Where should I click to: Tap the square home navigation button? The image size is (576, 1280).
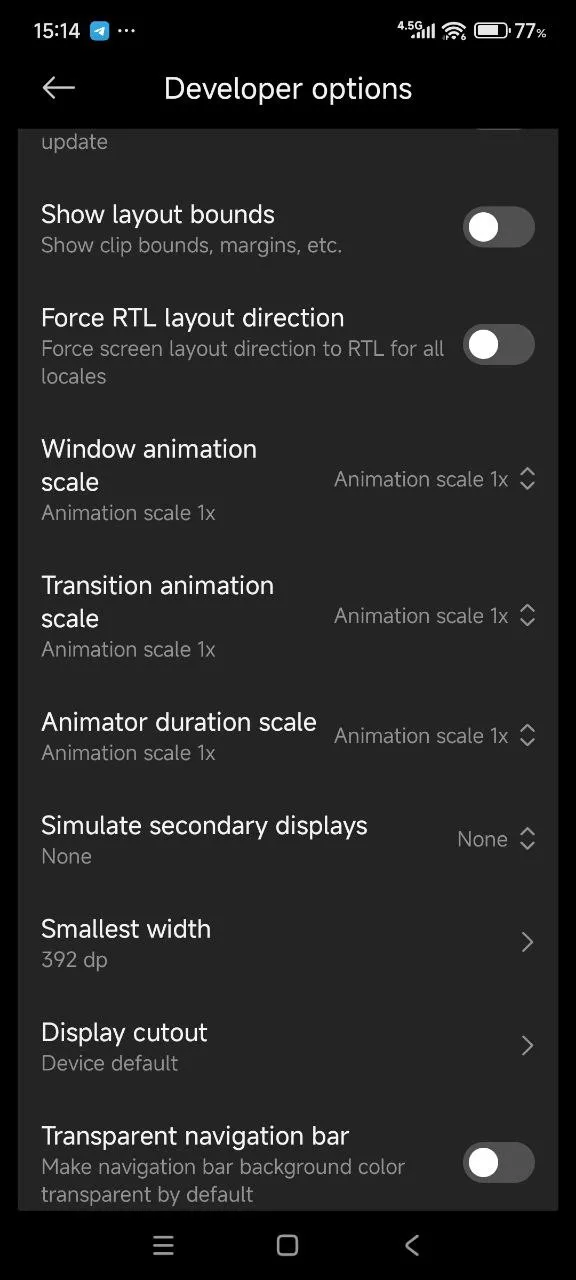287,1245
